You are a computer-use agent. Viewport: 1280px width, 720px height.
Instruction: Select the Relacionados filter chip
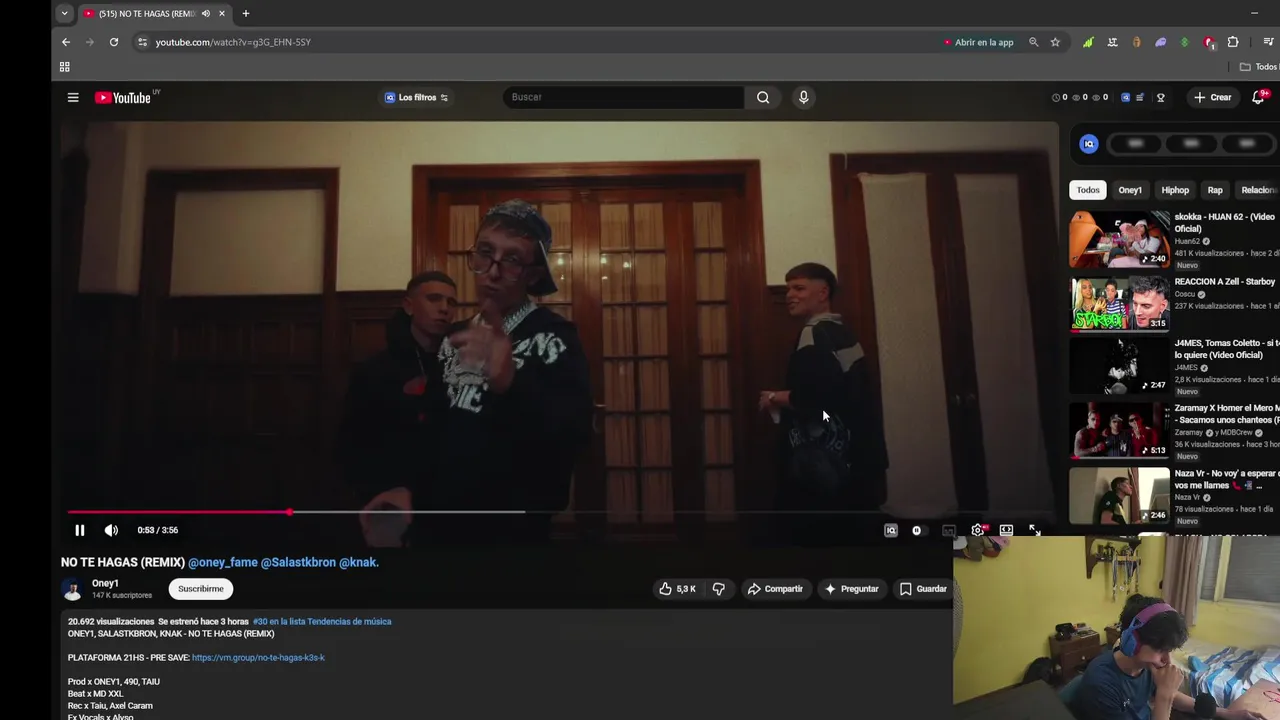(x=1258, y=190)
